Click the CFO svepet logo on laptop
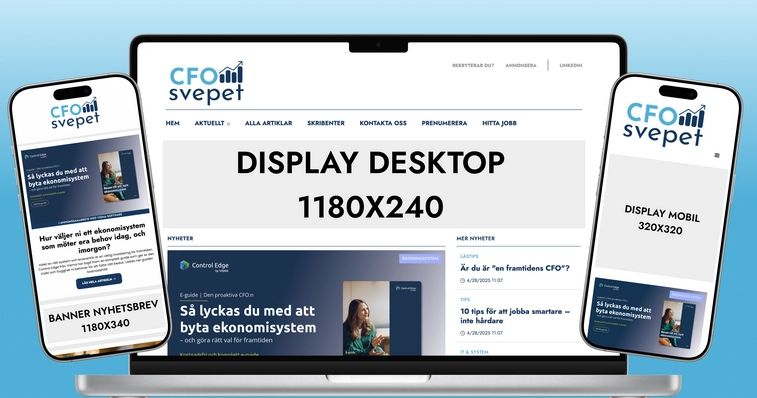Image resolution: width=757 pixels, height=398 pixels. coord(206,83)
